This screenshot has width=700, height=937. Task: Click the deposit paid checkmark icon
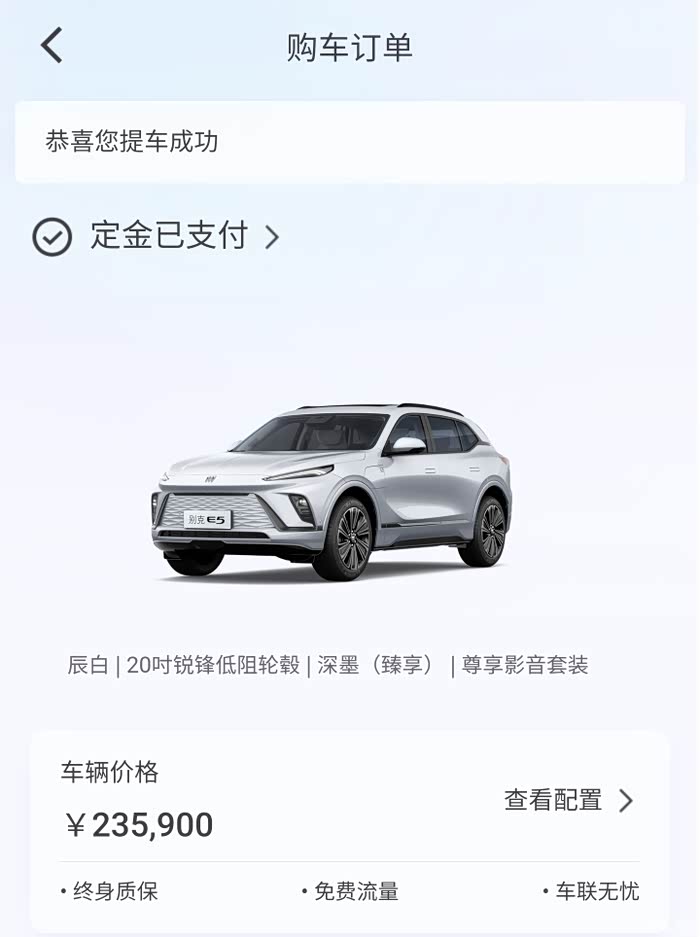(52, 237)
